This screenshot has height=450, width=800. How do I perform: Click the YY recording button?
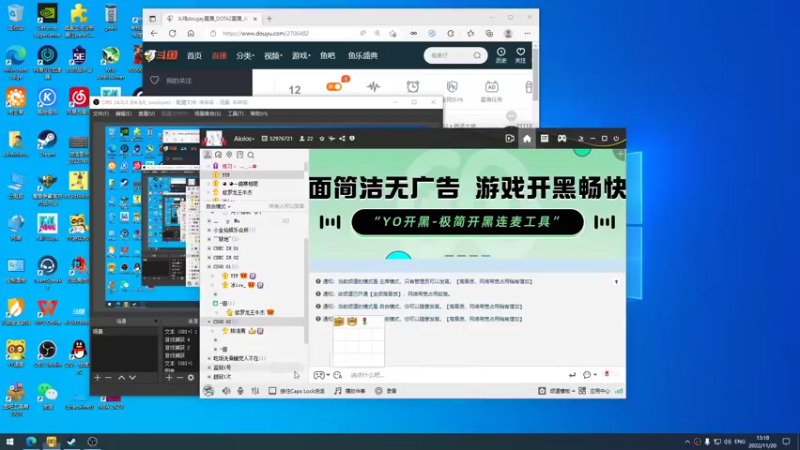coord(385,391)
